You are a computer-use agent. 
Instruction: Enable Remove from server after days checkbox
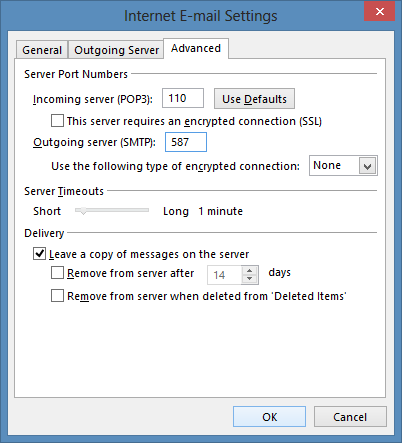pyautogui.click(x=57, y=272)
